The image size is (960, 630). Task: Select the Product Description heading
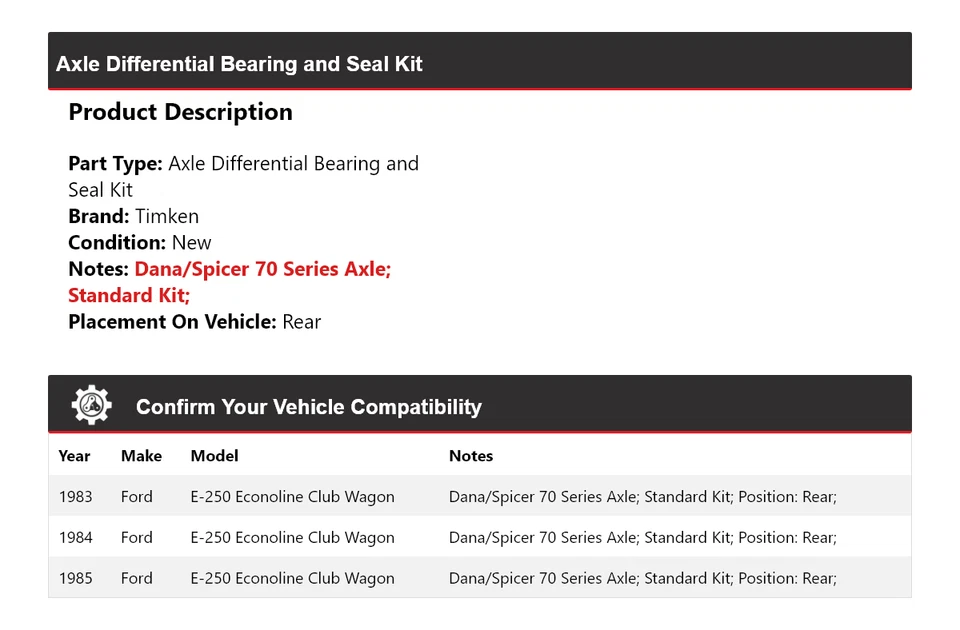point(180,112)
